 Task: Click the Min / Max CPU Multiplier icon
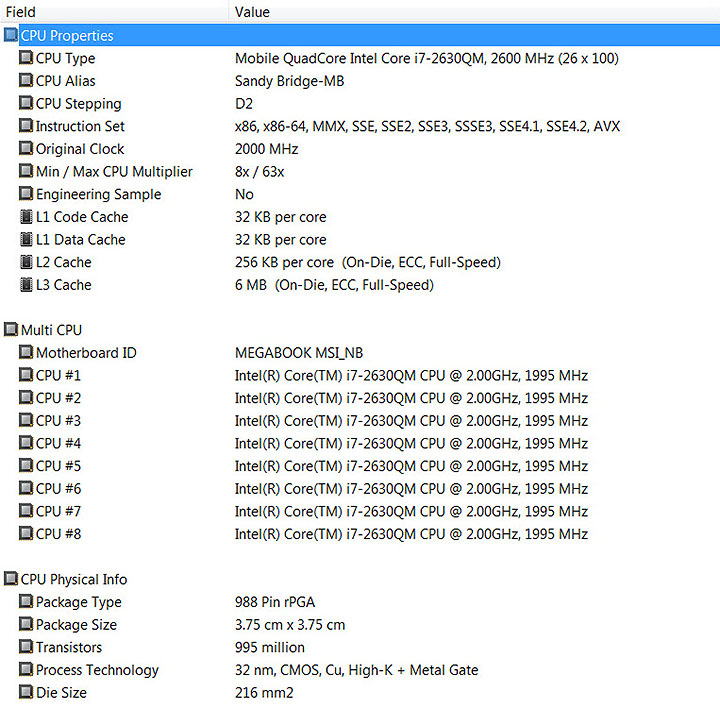pyautogui.click(x=26, y=171)
